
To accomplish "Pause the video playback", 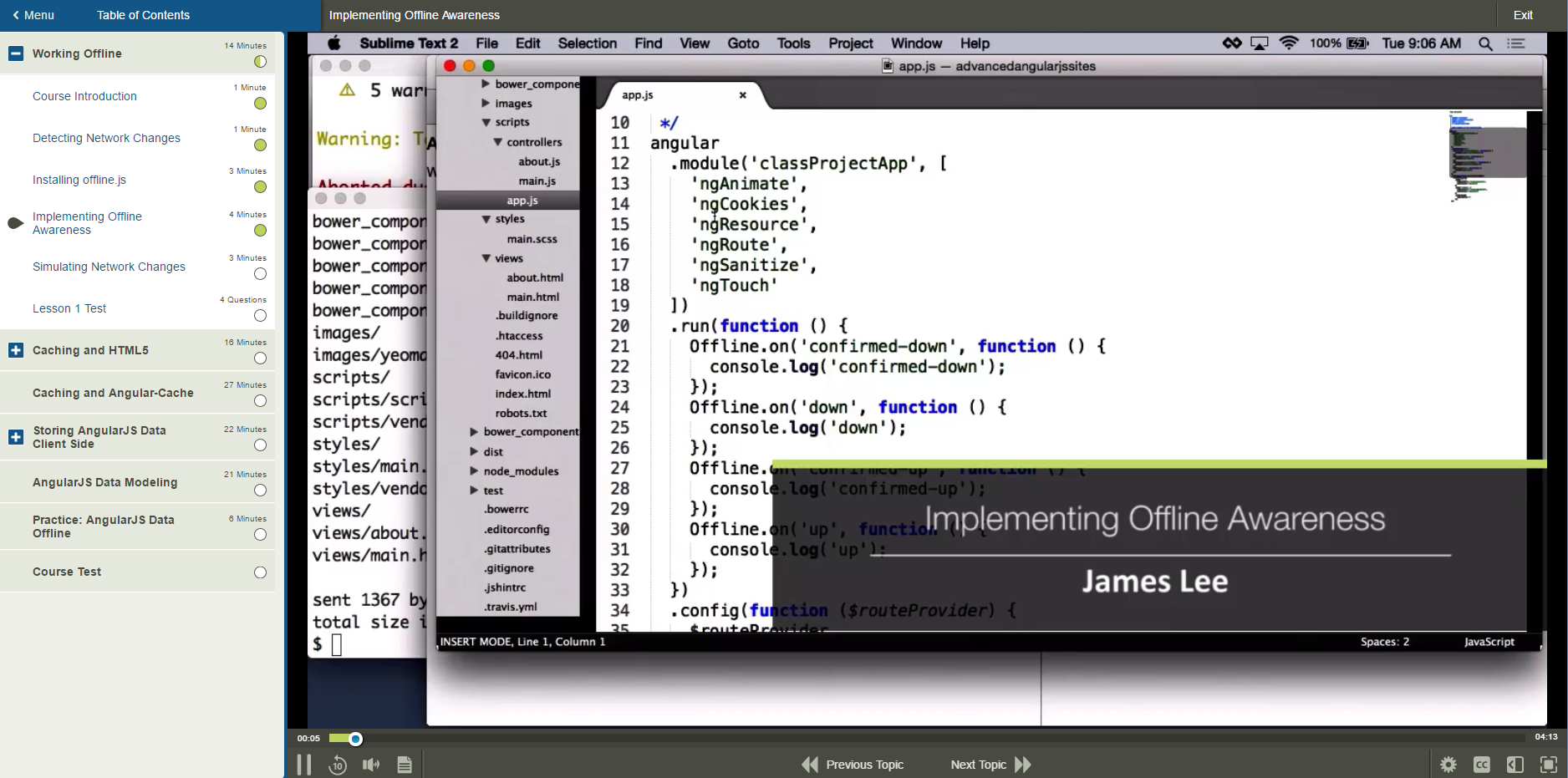I will (304, 765).
